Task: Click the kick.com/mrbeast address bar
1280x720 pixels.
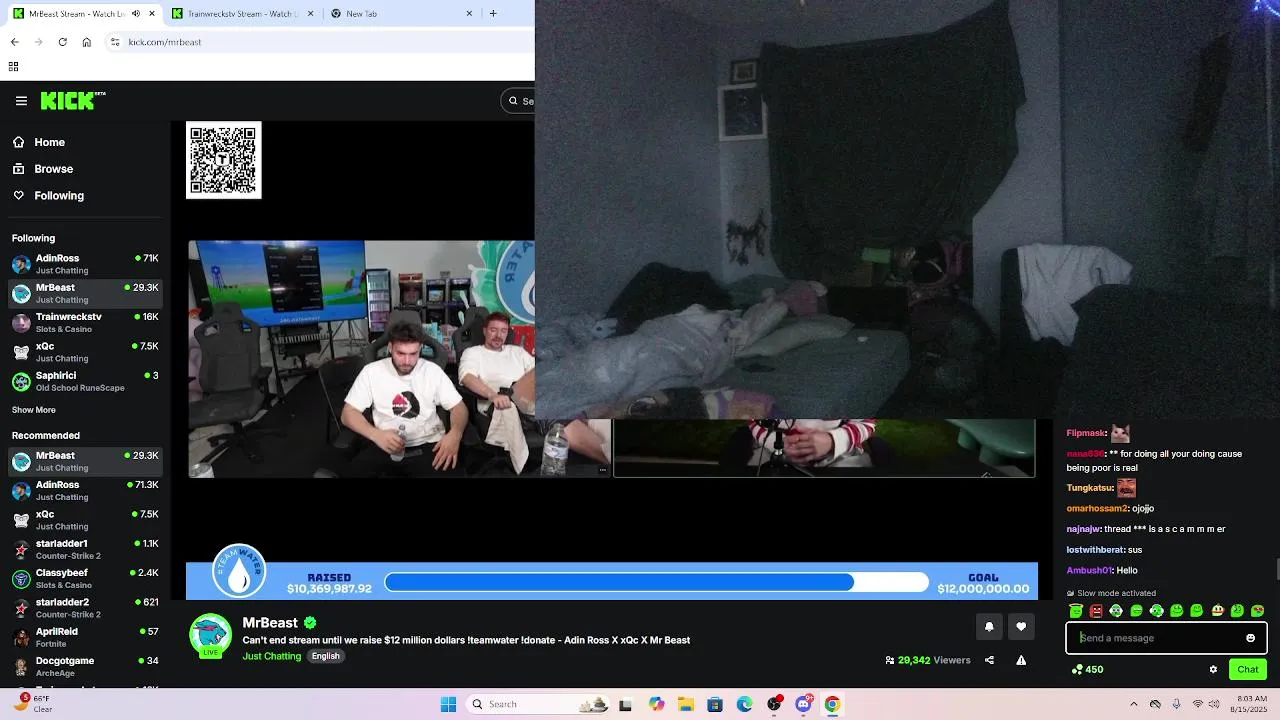Action: tap(320, 42)
